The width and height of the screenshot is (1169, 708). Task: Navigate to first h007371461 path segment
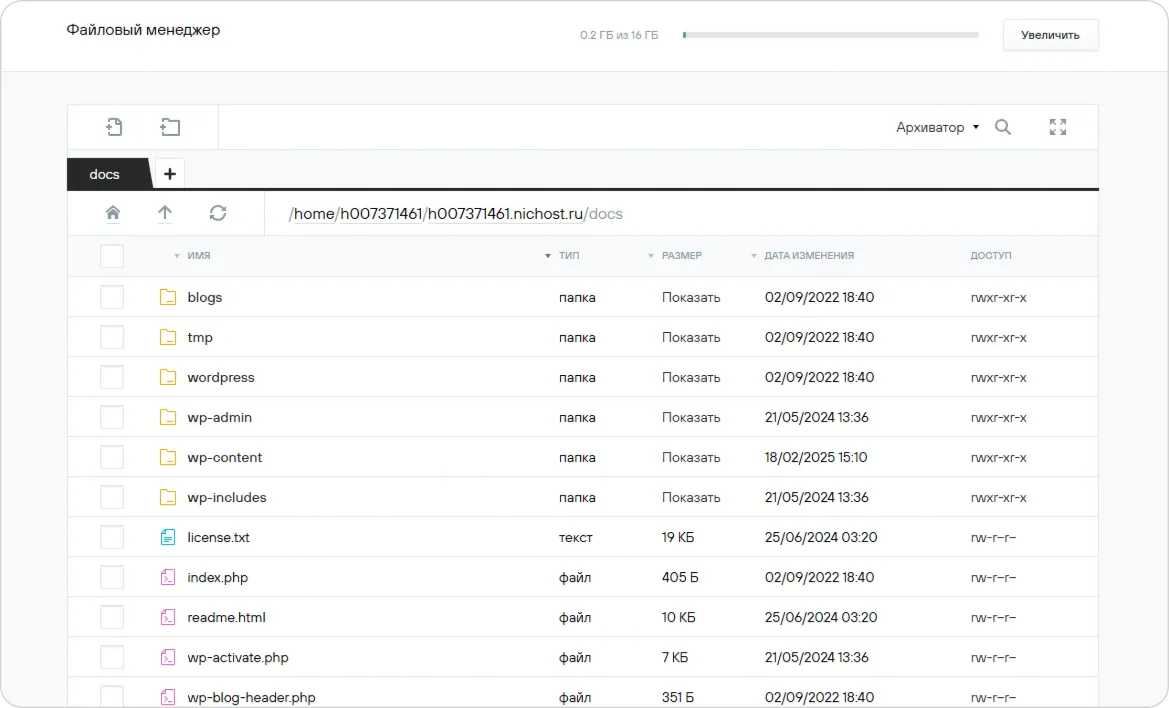(381, 214)
